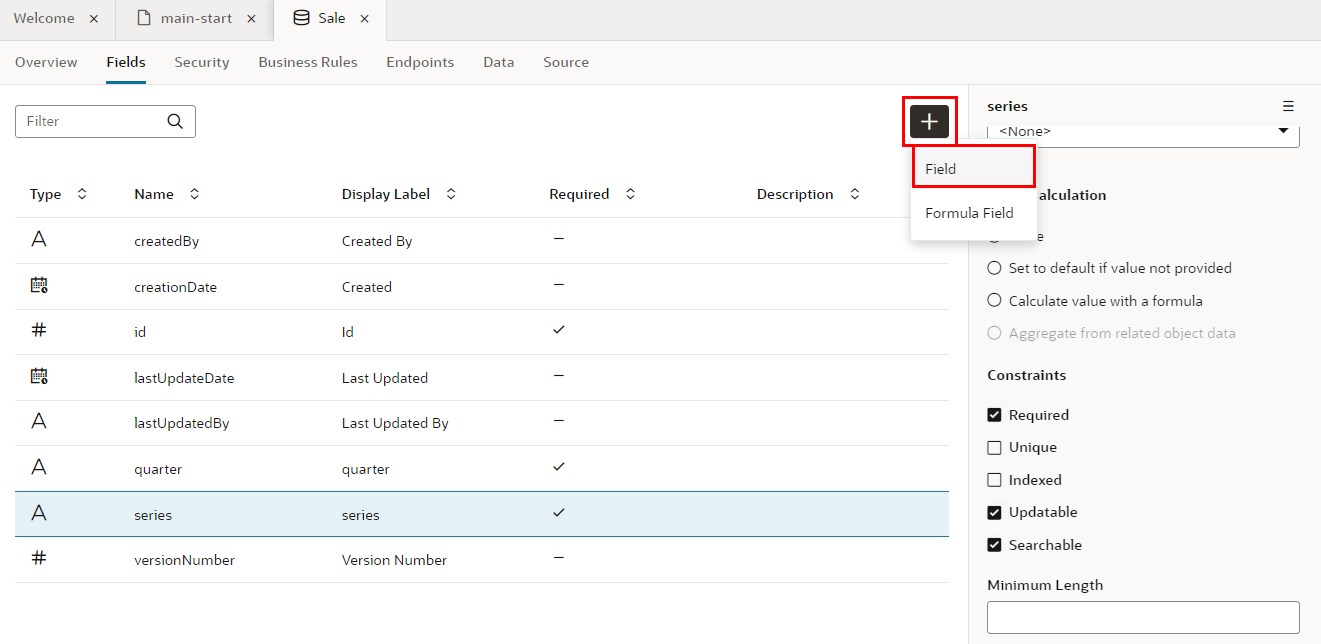Sort the table by Name column
1321x644 pixels.
pyautogui.click(x=194, y=194)
